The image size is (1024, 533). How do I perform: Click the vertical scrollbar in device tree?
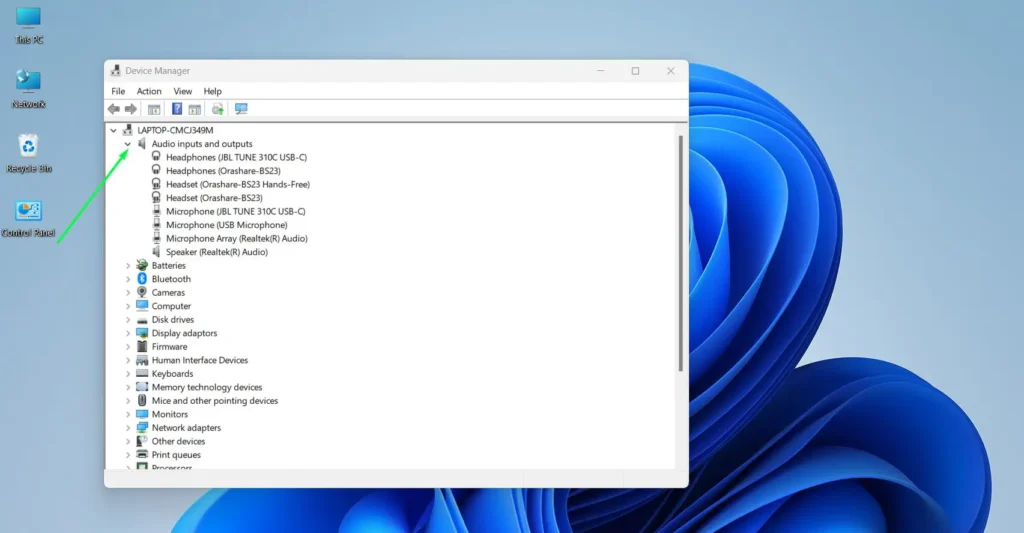point(680,253)
